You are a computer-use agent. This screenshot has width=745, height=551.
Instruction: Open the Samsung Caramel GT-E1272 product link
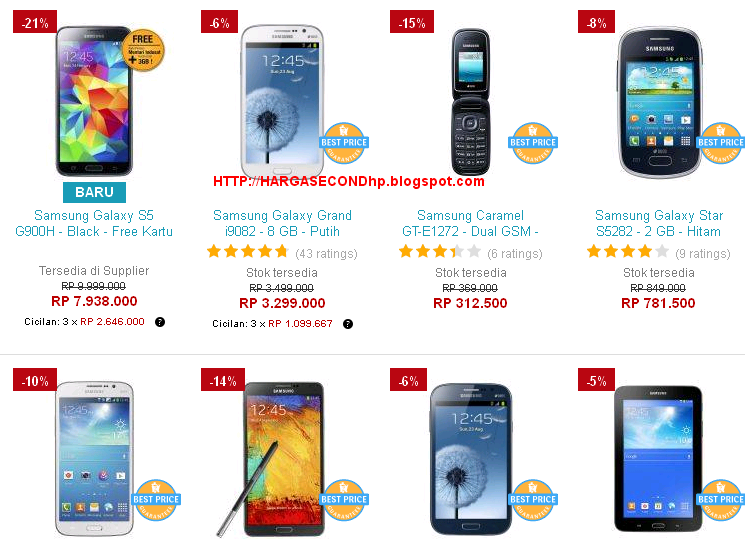[470, 223]
